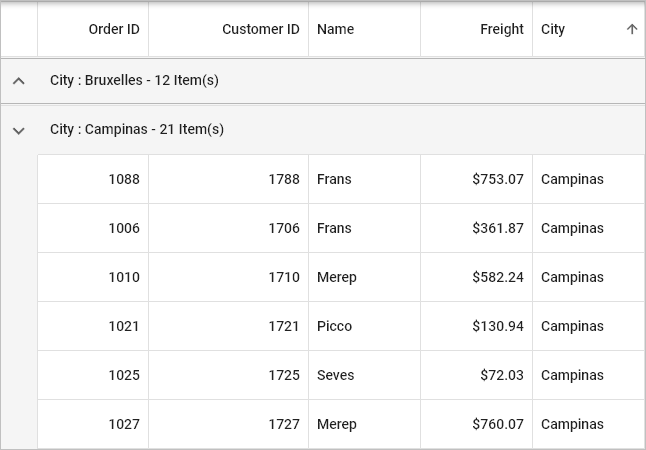Select Order ID cell 1006
The image size is (646, 450).
tap(93, 228)
